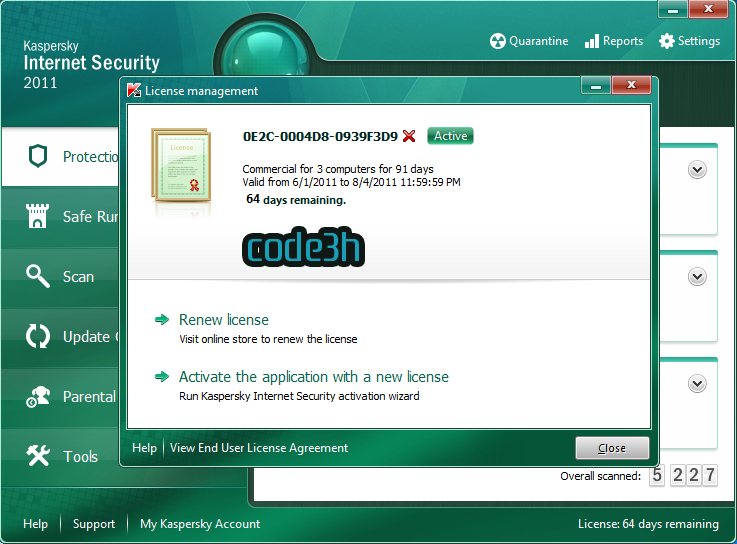Click "Run Kaspersky Internet Security activation wizard"
This screenshot has height=544, width=737.
pyautogui.click(x=299, y=396)
